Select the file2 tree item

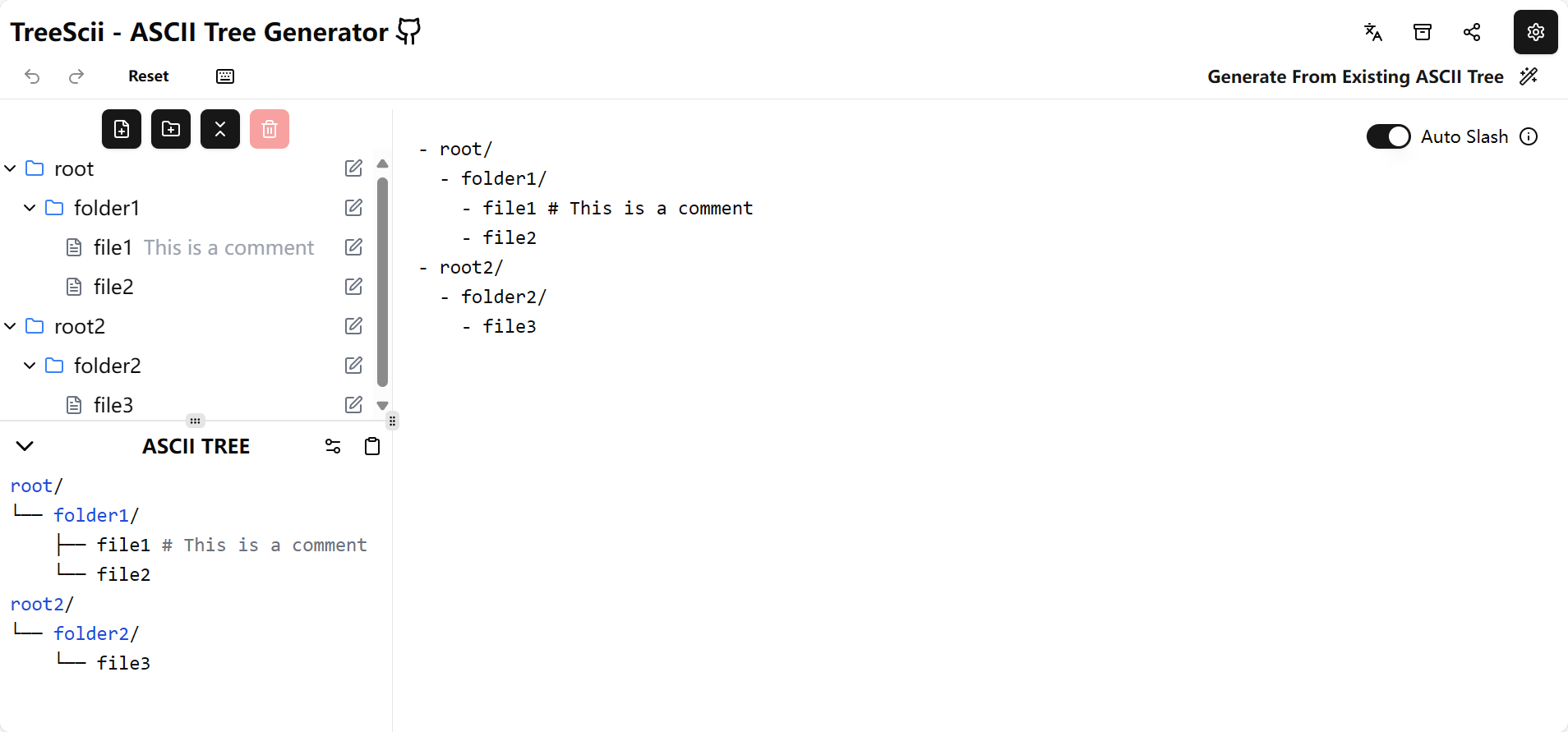(113, 287)
